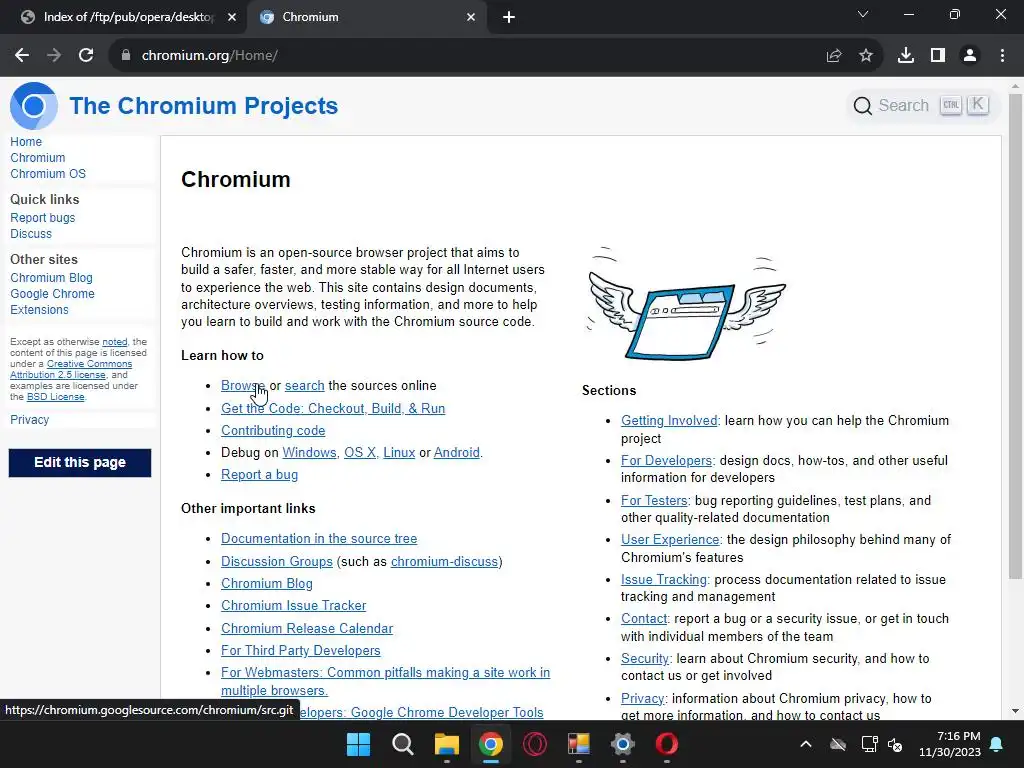Screen dimensions: 1024x768
Task: Open the downloads icon in the toolbar
Action: click(x=905, y=56)
